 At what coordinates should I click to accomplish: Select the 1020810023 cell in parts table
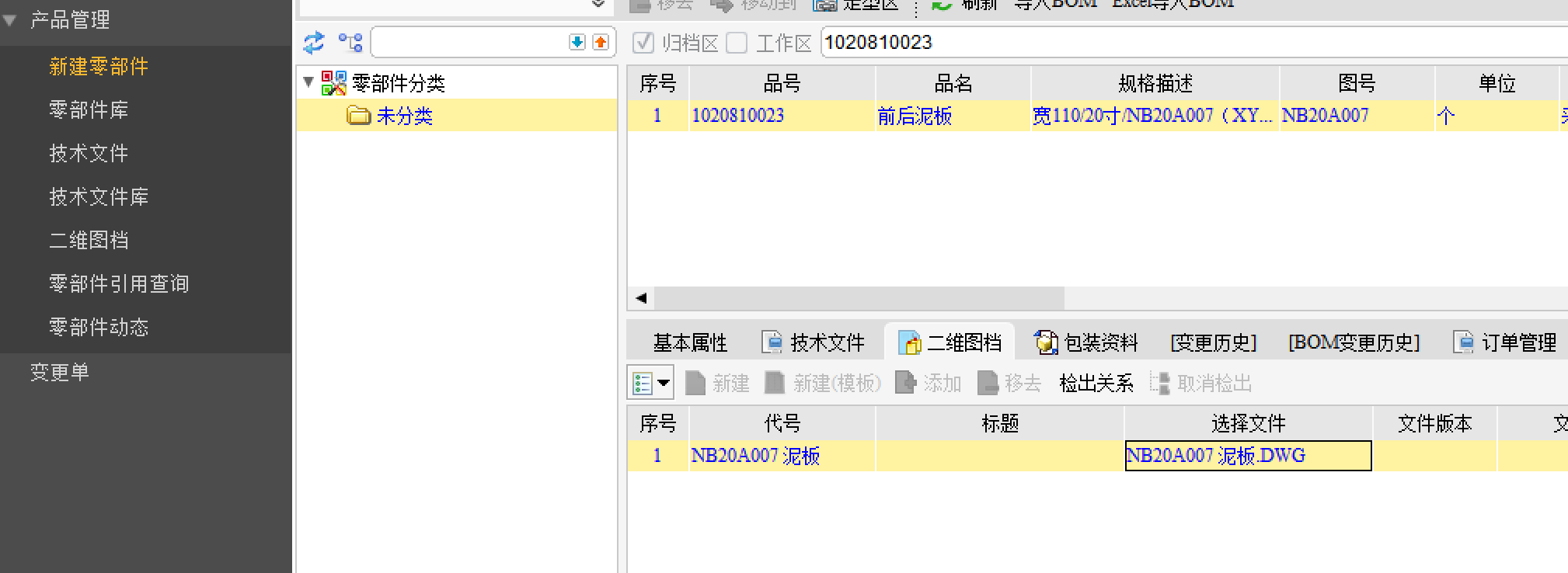(x=782, y=116)
